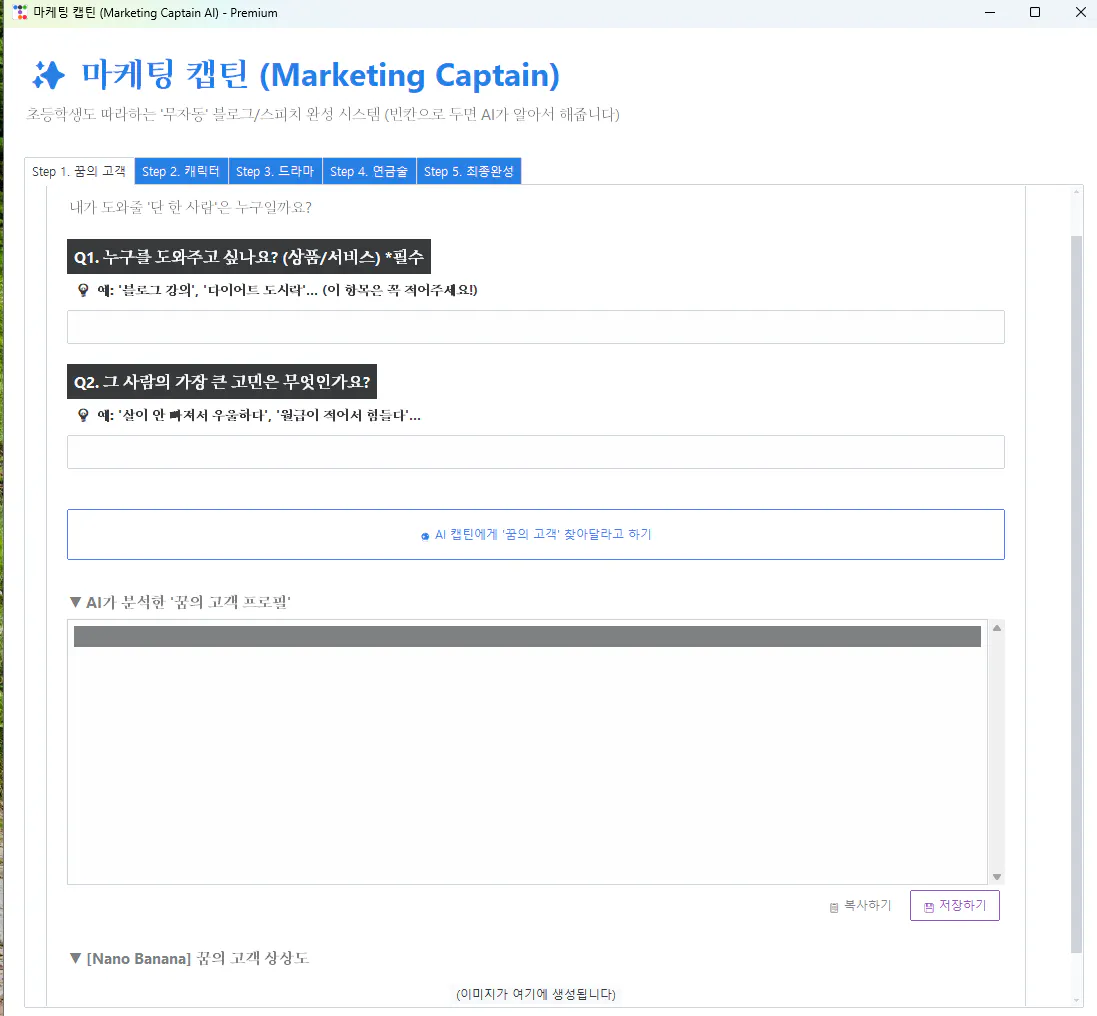
Task: Click inside the Q1 answer field
Action: click(x=535, y=326)
